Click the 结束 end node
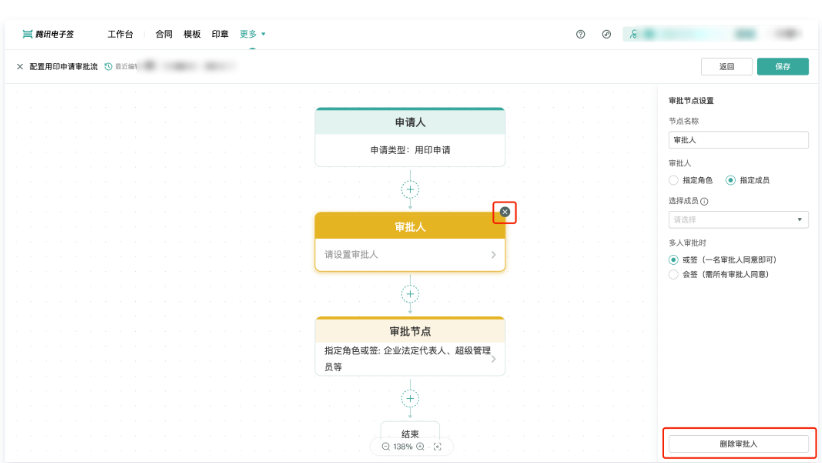Image resolution: width=822 pixels, height=463 pixels. (410, 434)
